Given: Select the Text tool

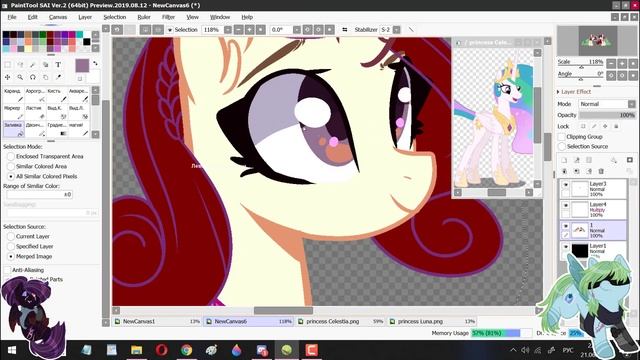Looking at the screenshot, I should 58,64.
